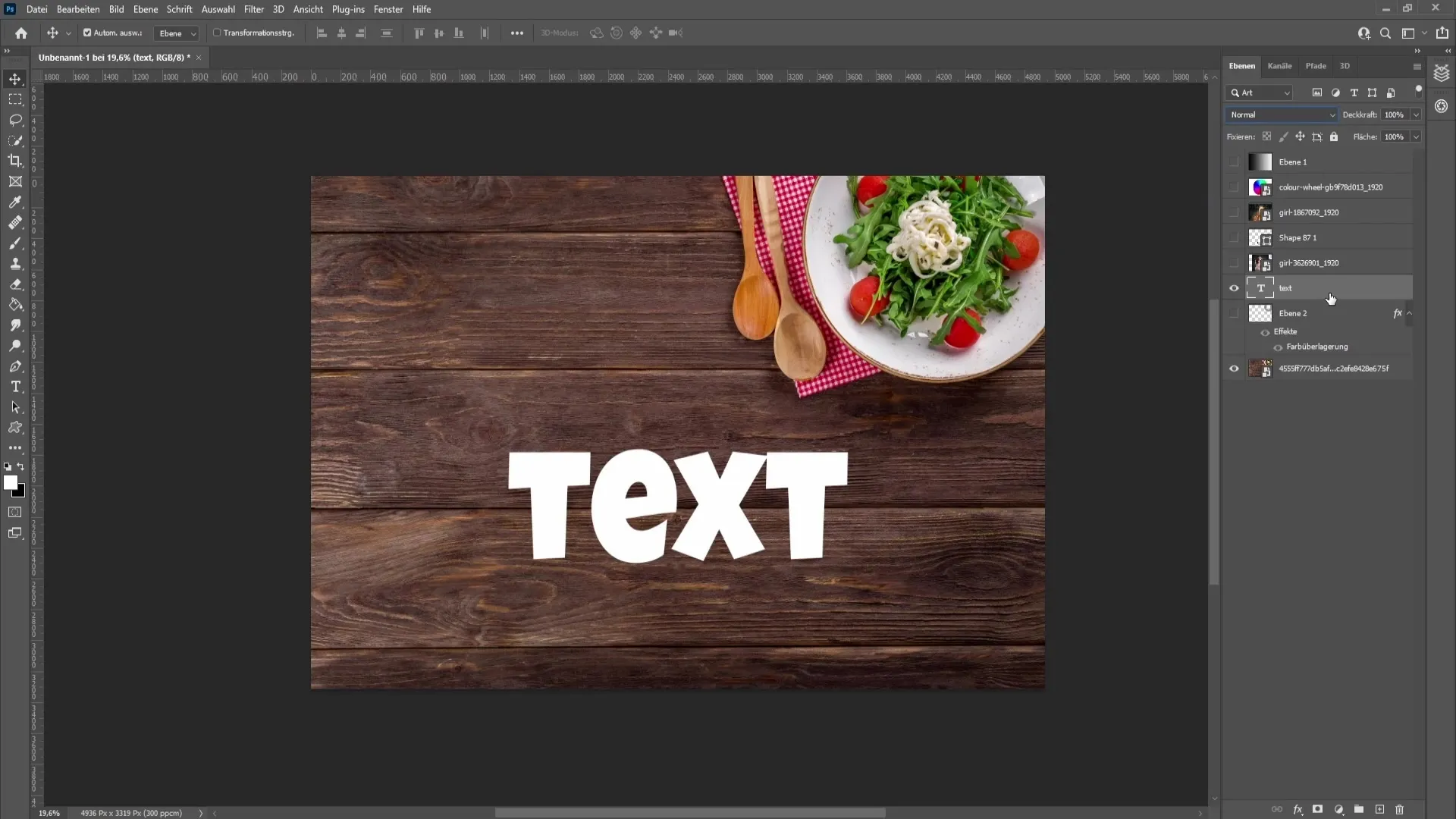The image size is (1456, 819).
Task: Click the layer effects icon on Ebene 2
Action: [1397, 312]
